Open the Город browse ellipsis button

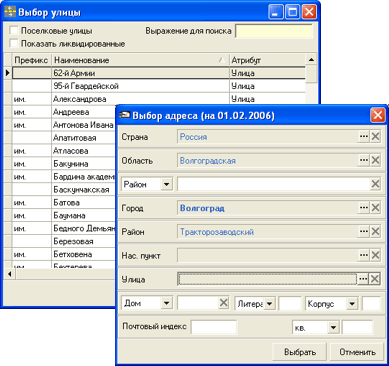(364, 208)
